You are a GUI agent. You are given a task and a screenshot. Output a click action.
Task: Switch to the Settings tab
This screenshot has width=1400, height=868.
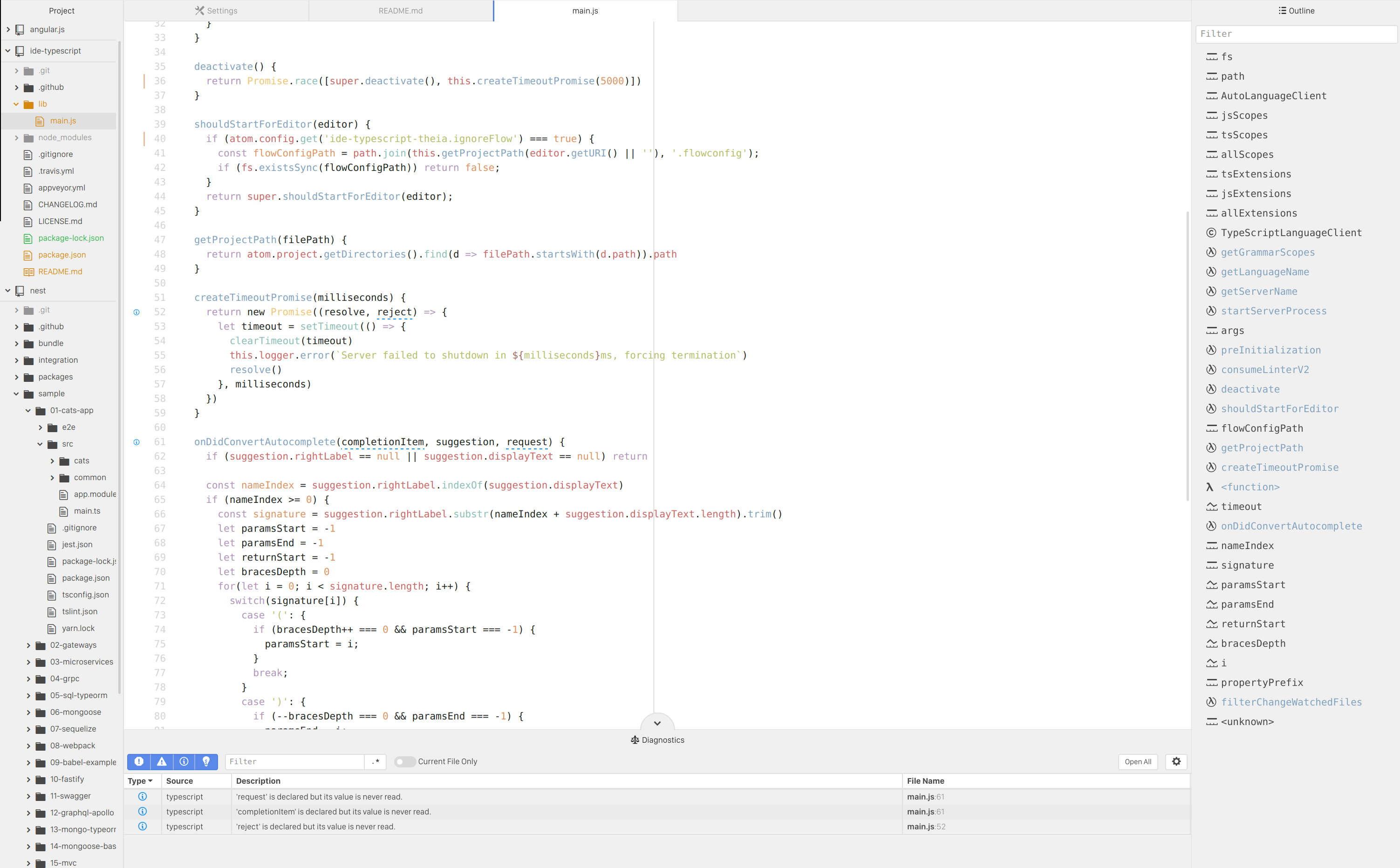click(x=216, y=10)
